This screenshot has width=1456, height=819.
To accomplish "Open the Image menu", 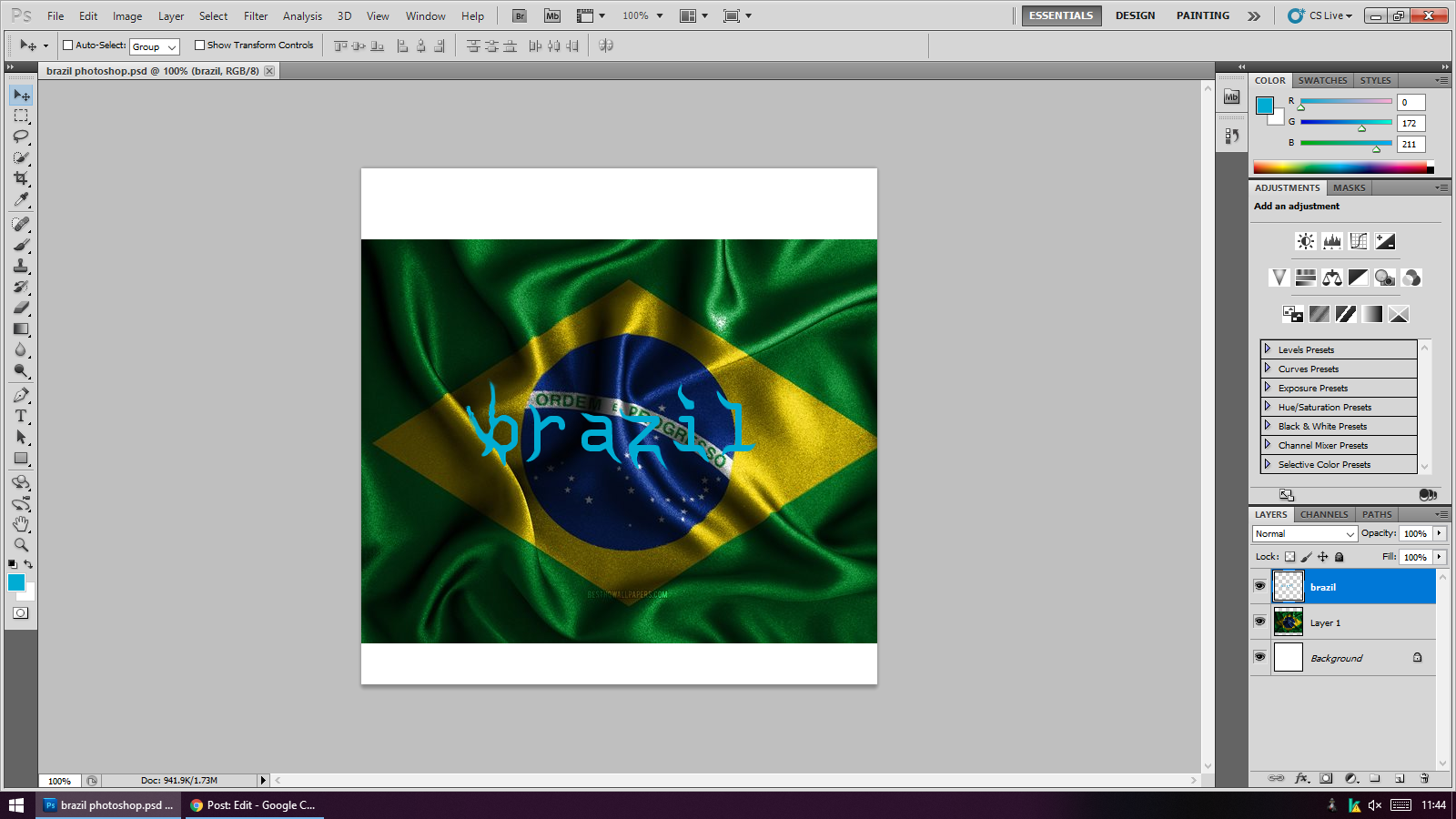I will pyautogui.click(x=127, y=15).
